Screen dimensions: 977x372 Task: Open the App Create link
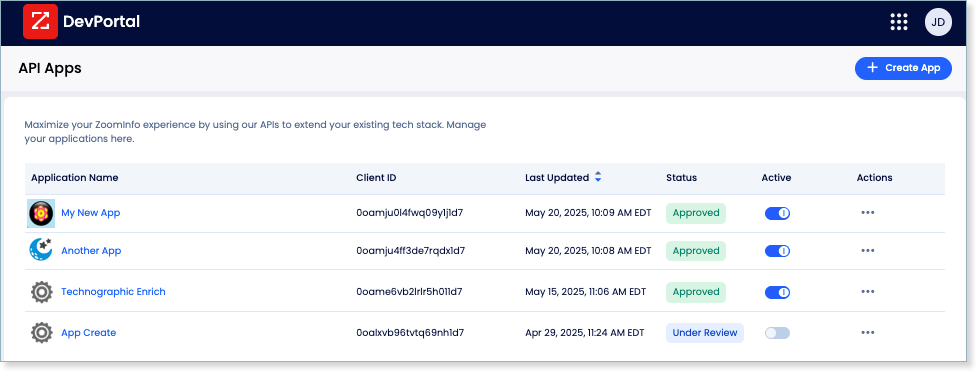point(88,333)
